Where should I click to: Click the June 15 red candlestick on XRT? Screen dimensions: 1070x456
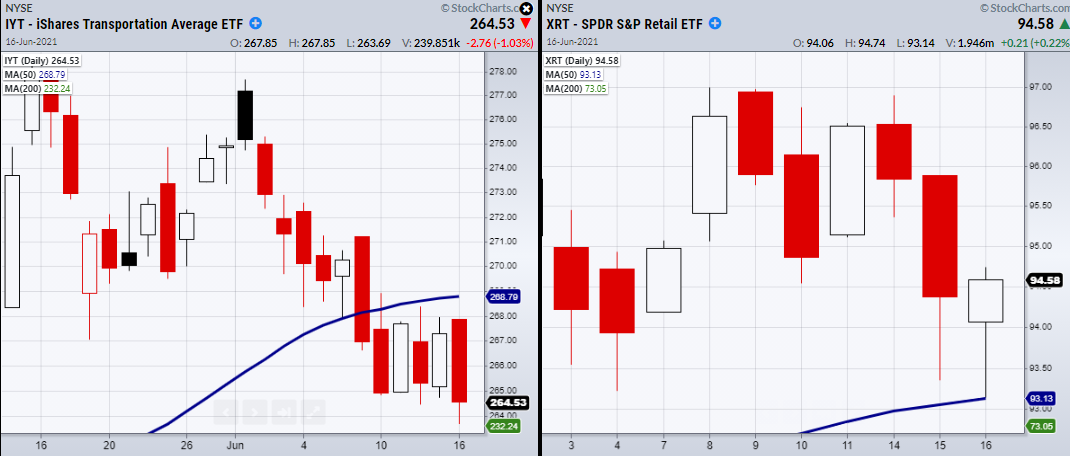click(940, 236)
